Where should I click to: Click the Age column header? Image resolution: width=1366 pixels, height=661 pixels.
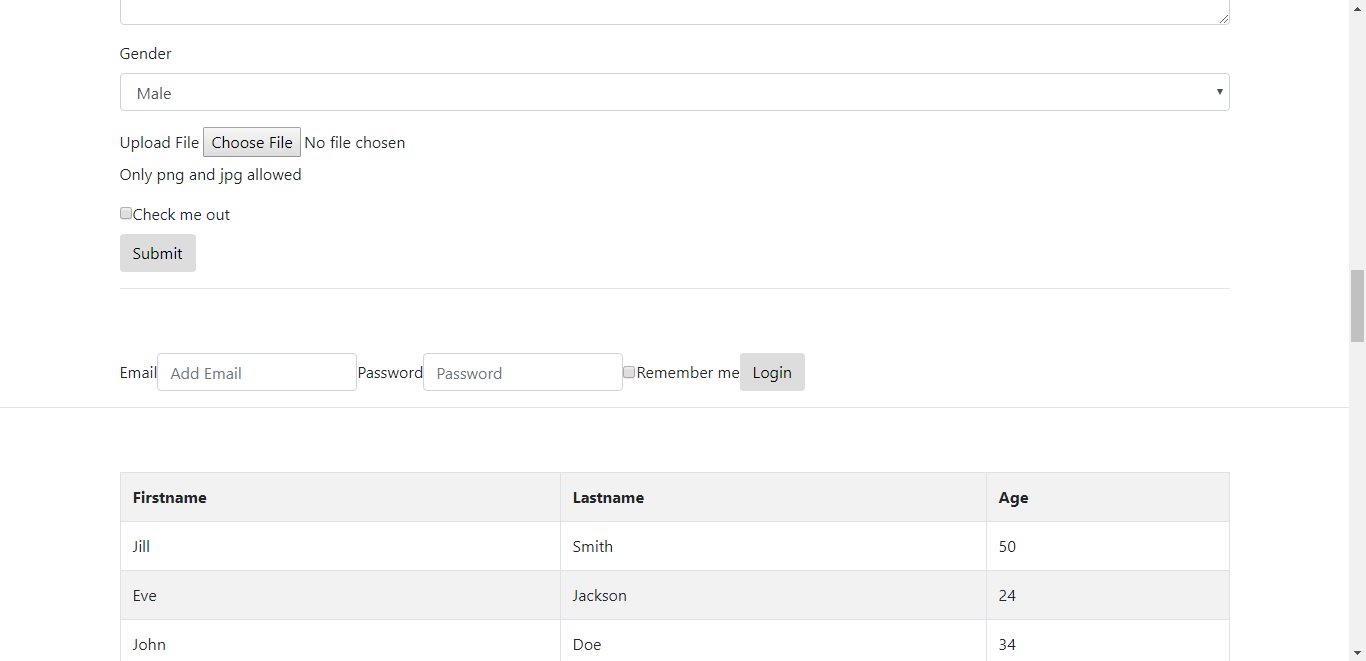[1013, 497]
